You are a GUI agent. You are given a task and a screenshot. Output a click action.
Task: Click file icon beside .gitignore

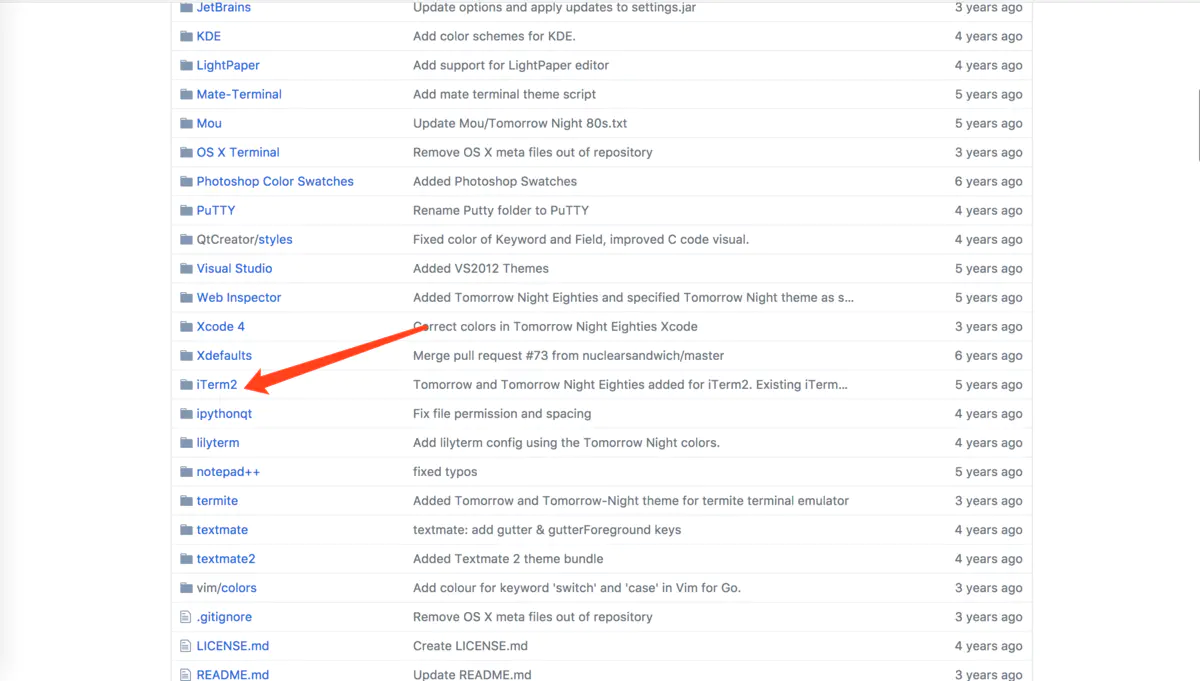click(x=185, y=617)
